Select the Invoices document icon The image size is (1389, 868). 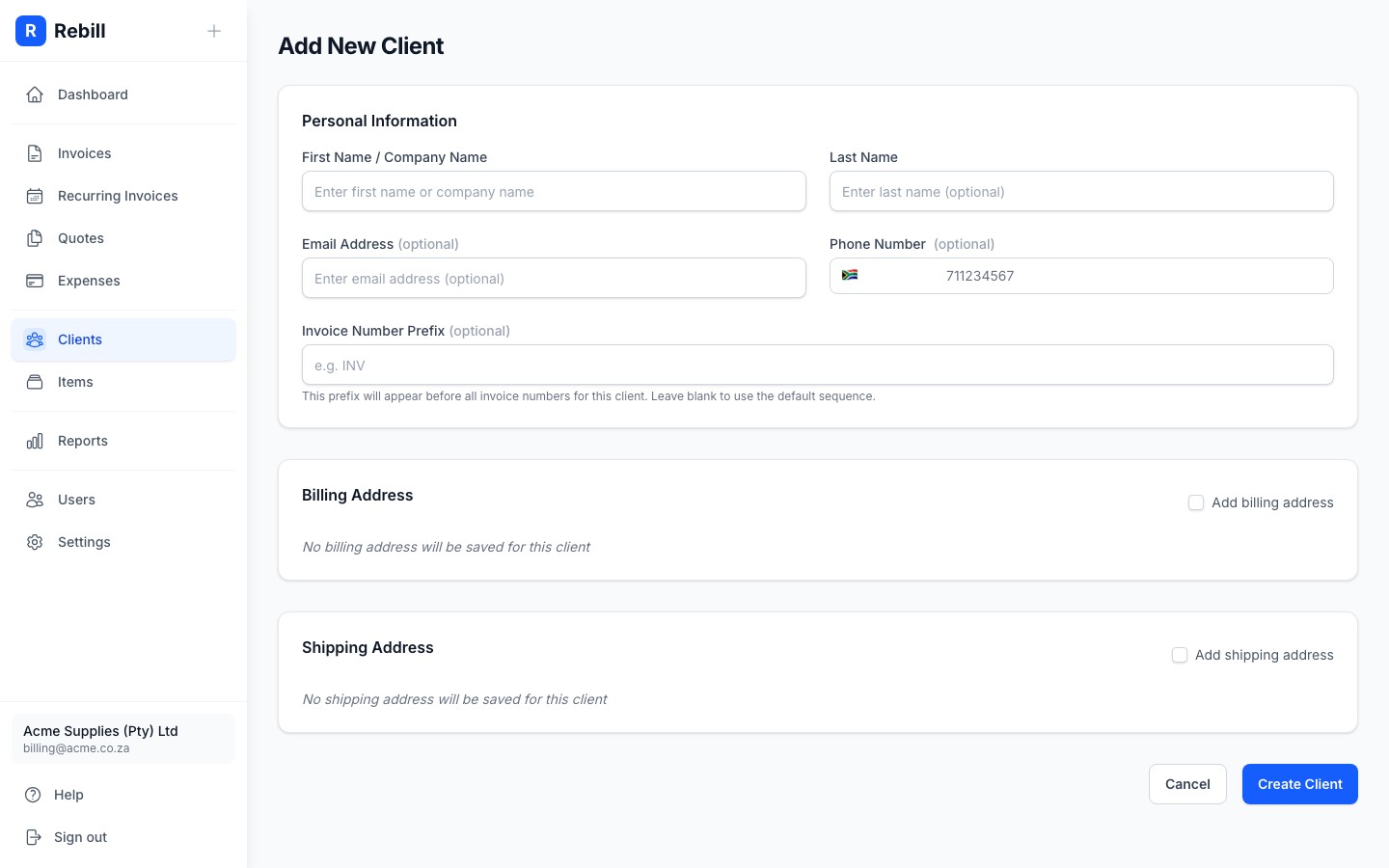click(x=35, y=153)
